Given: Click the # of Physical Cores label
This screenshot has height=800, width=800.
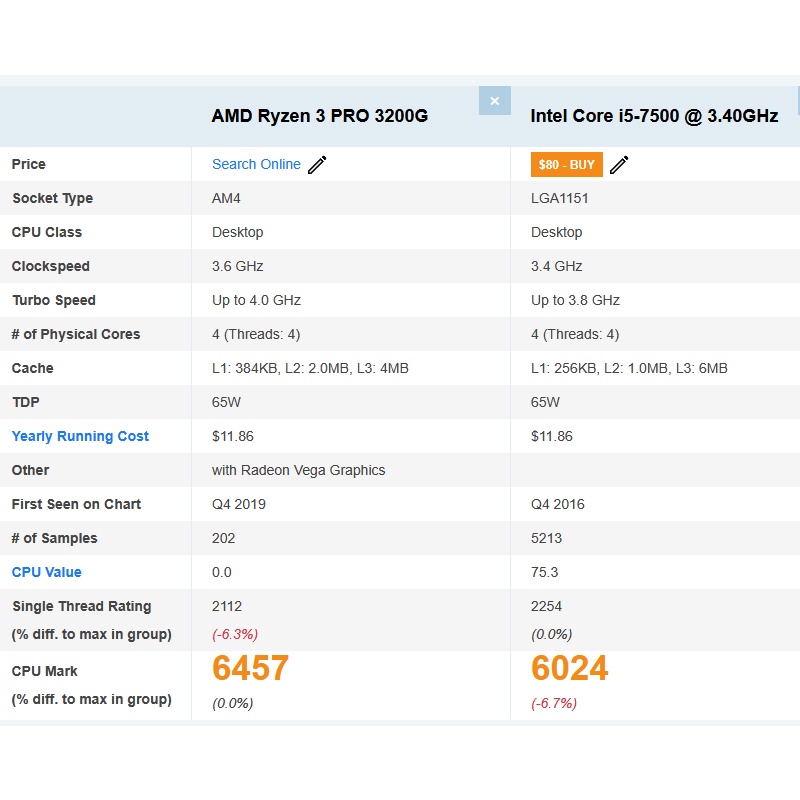Looking at the screenshot, I should click(76, 334).
